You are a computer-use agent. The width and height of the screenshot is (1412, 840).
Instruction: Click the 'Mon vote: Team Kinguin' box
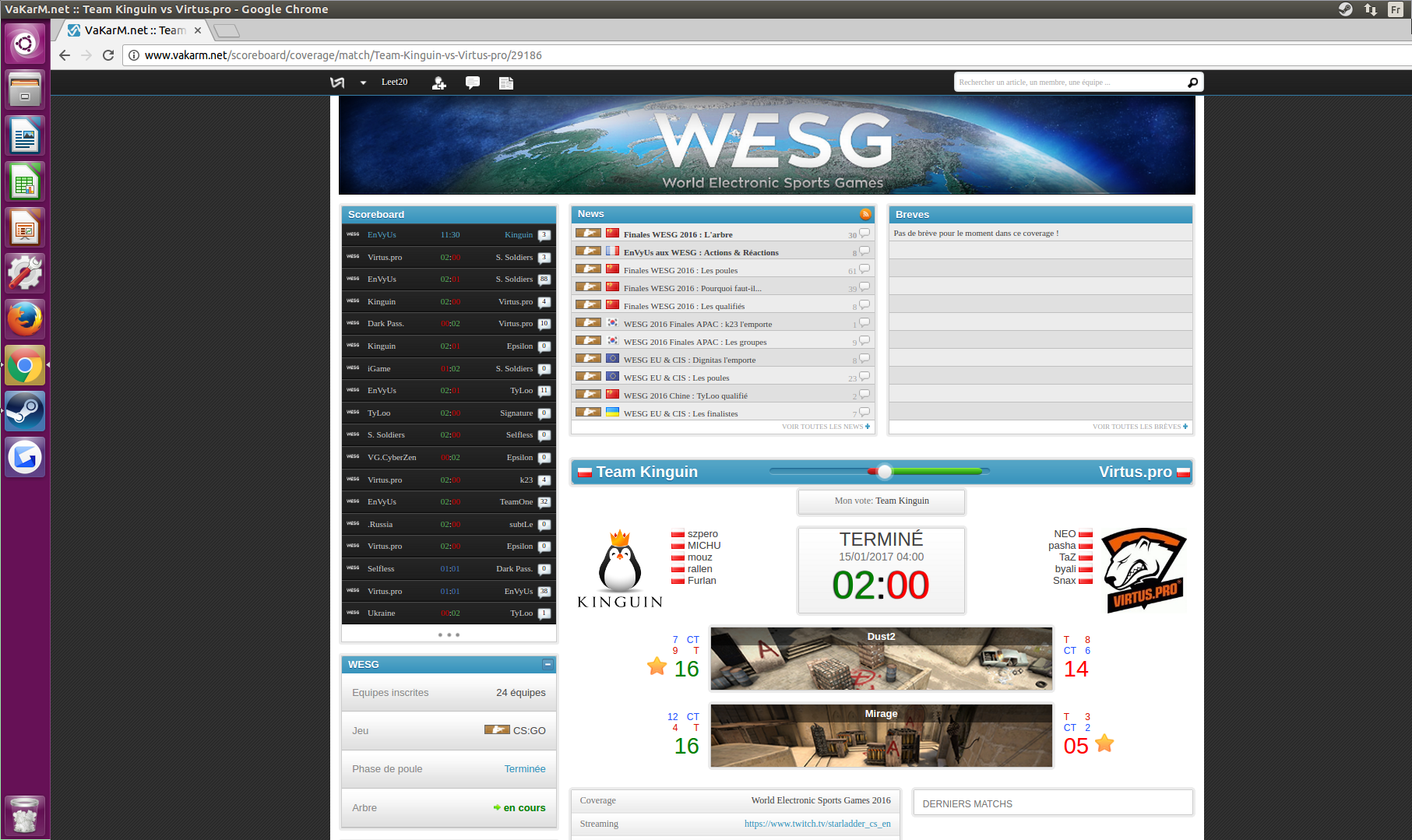[882, 501]
